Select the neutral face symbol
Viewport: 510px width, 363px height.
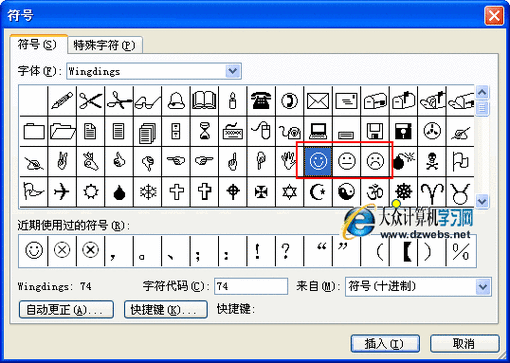[346, 162]
